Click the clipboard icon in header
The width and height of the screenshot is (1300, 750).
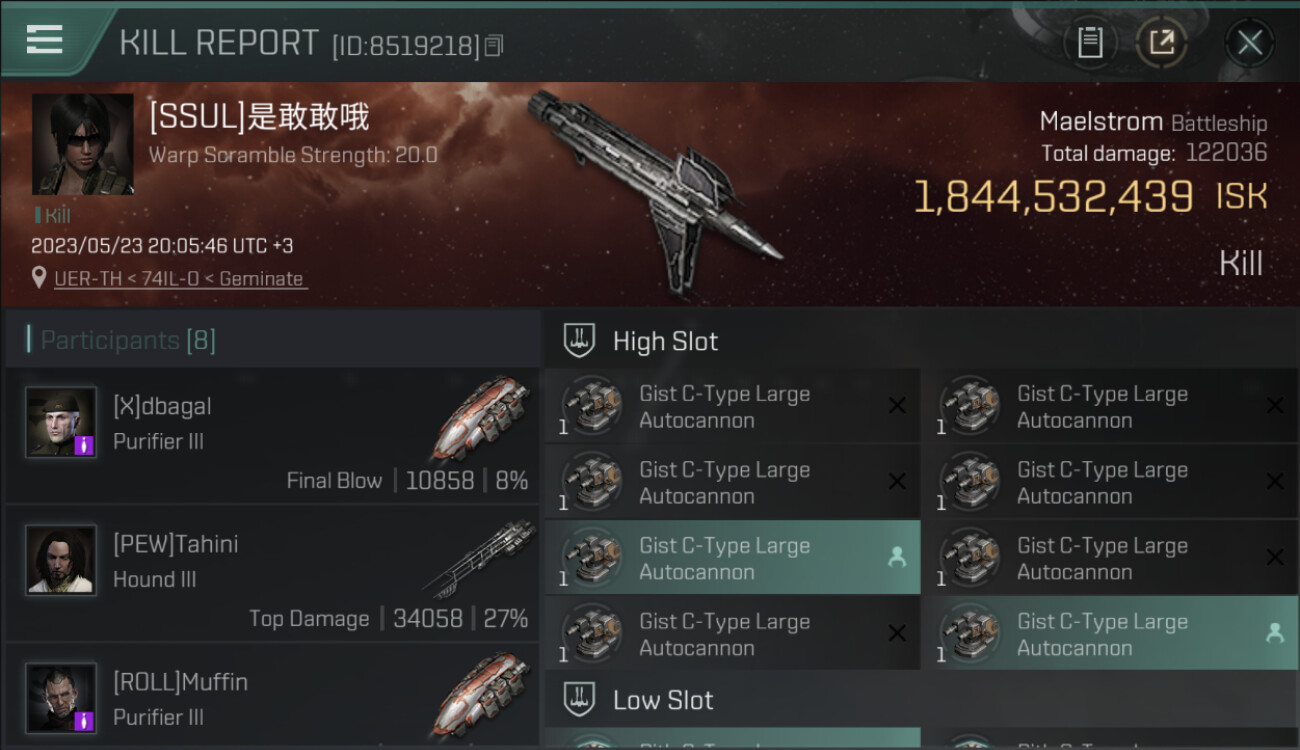[1090, 42]
